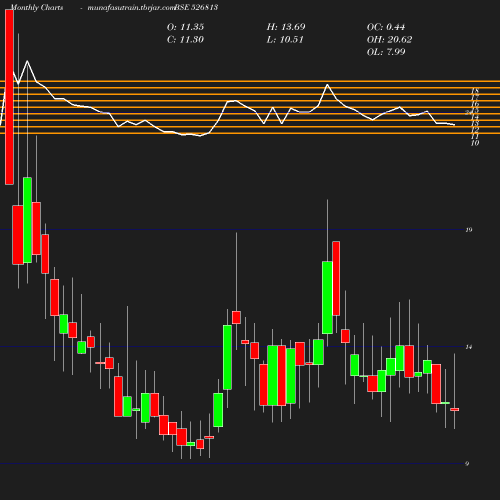500x500 pixels.
Task: Click the "OC: 0.44" value
Action: (386, 27)
